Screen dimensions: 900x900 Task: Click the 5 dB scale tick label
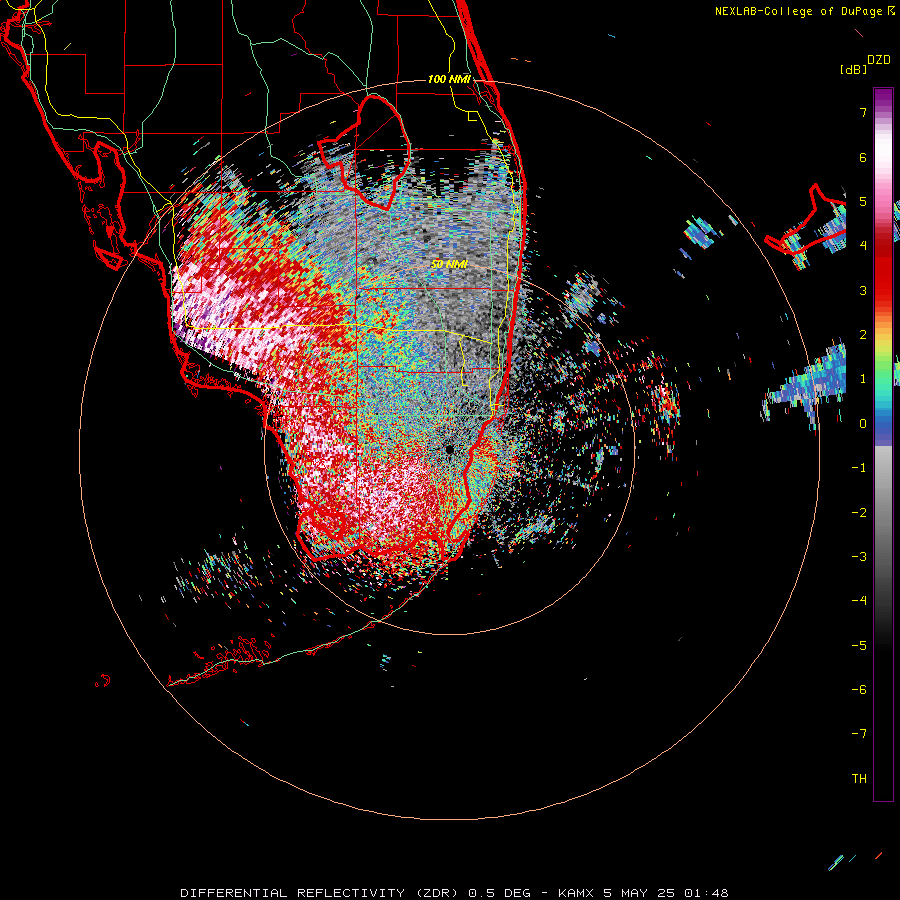[x=863, y=201]
